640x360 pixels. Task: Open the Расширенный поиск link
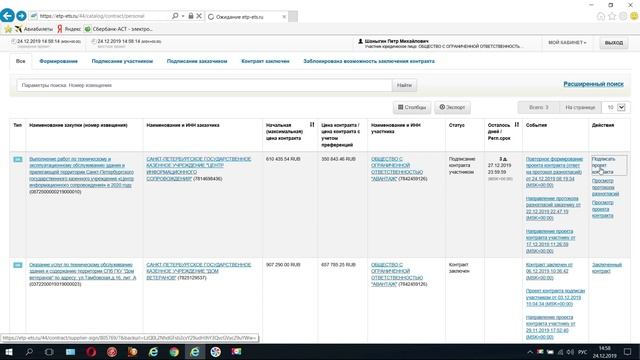(593, 84)
